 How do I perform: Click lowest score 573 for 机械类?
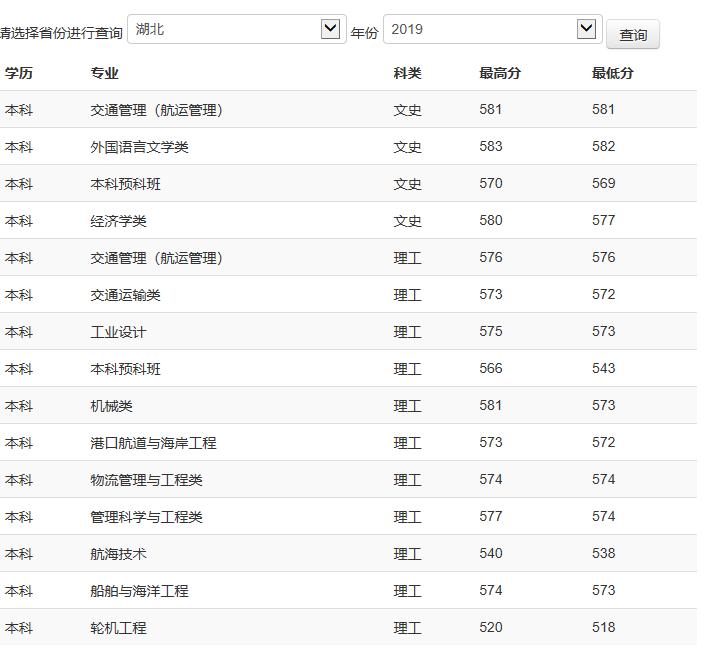click(603, 405)
